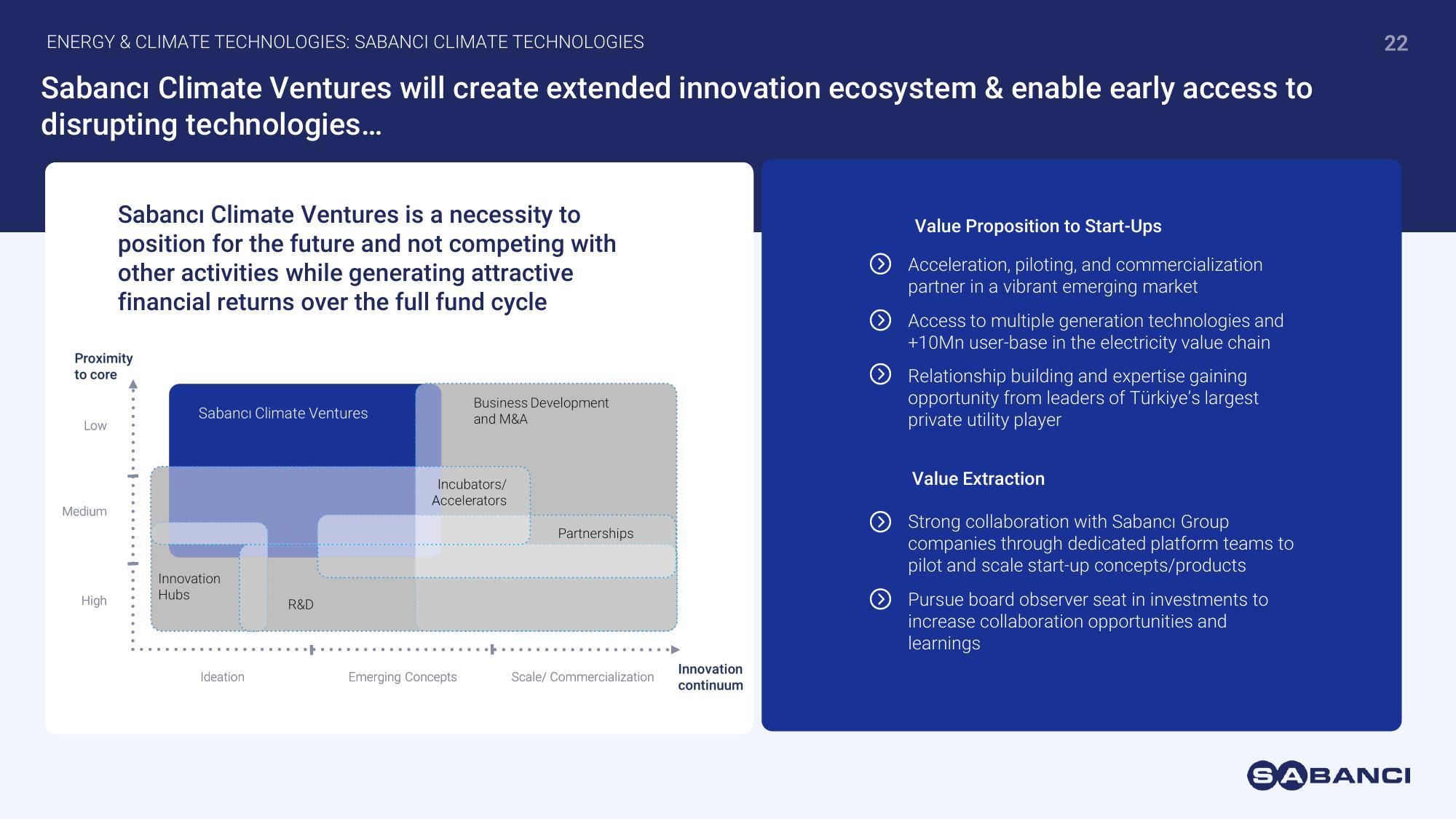
Task: Click the 'board observer seat' bullet text
Action: click(1088, 622)
